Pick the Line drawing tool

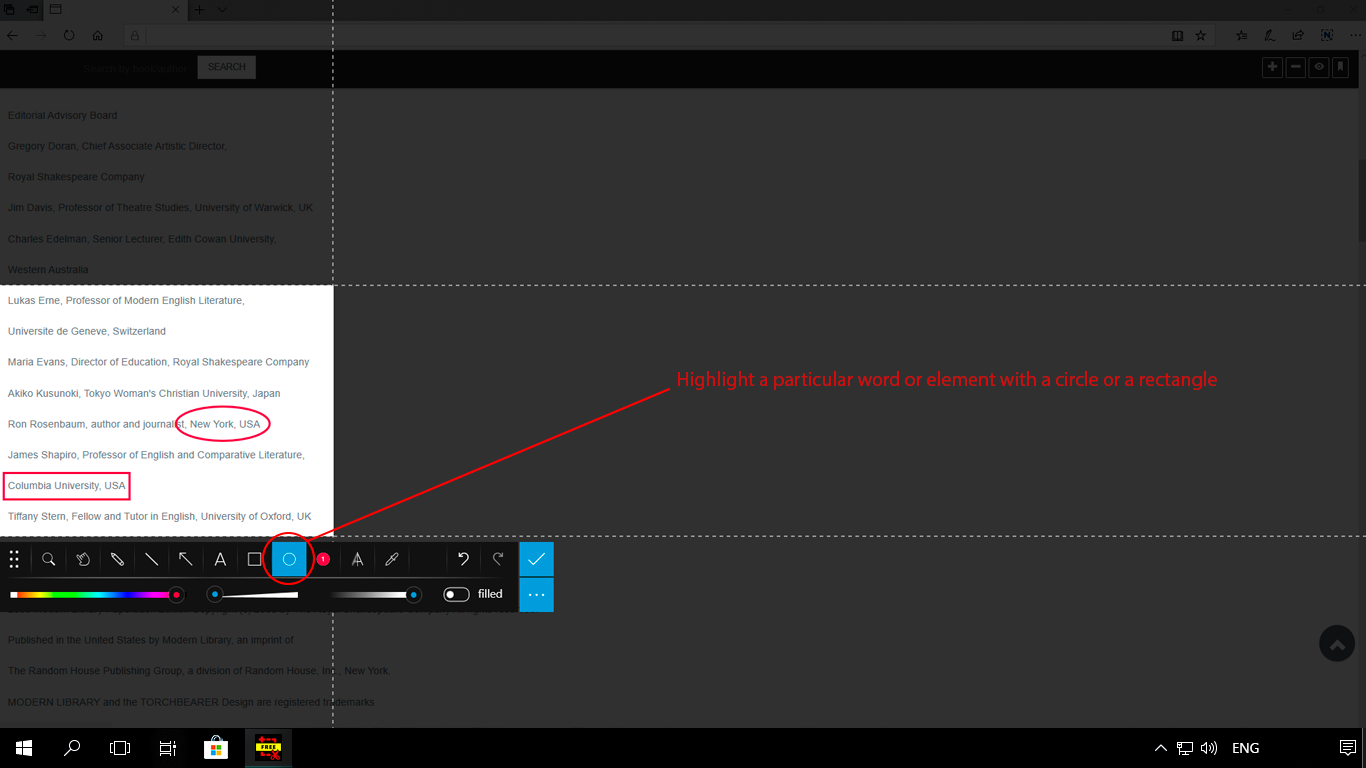(x=152, y=559)
